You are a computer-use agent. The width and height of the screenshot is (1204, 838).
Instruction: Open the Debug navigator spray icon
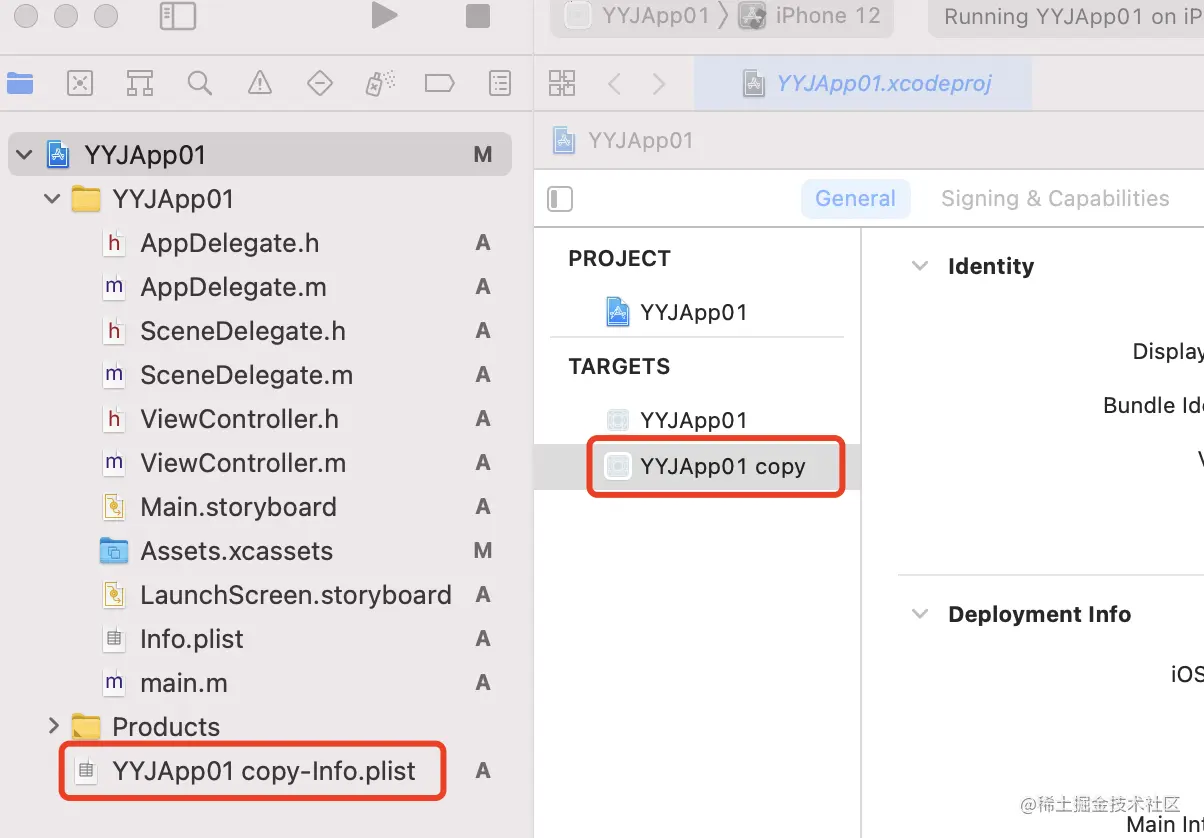point(378,83)
